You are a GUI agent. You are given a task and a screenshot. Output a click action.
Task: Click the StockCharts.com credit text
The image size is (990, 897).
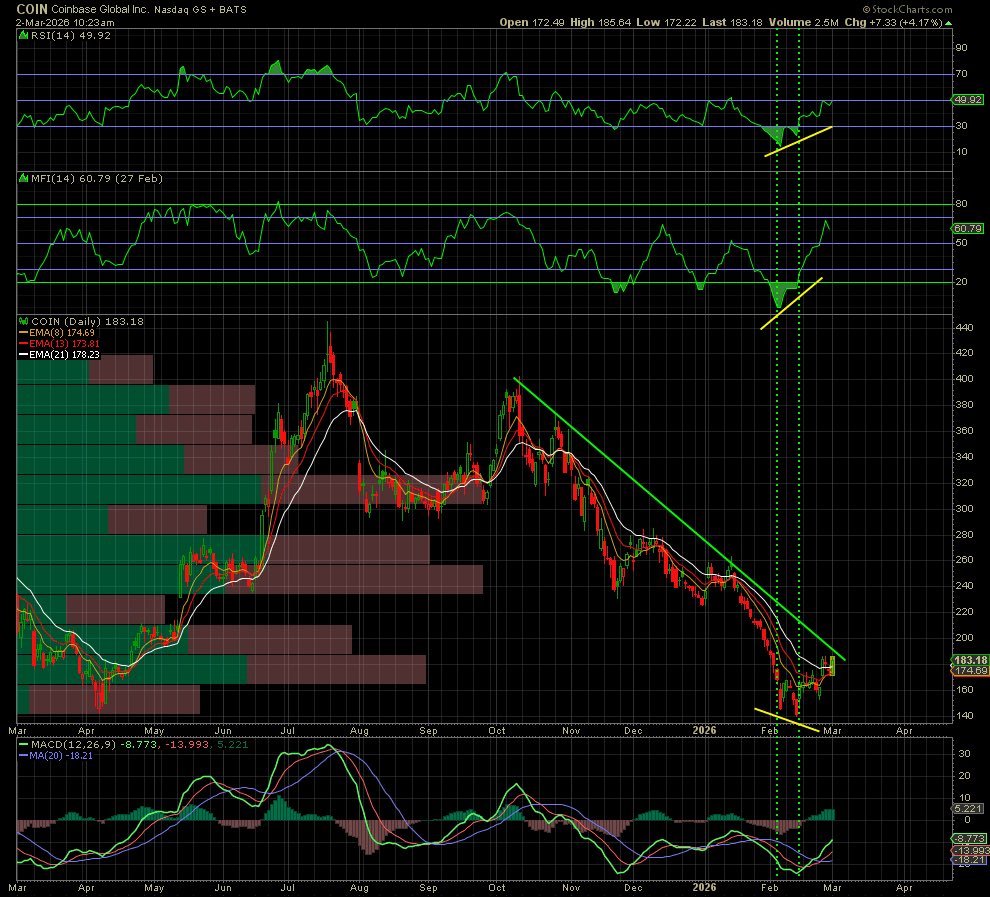912,9
